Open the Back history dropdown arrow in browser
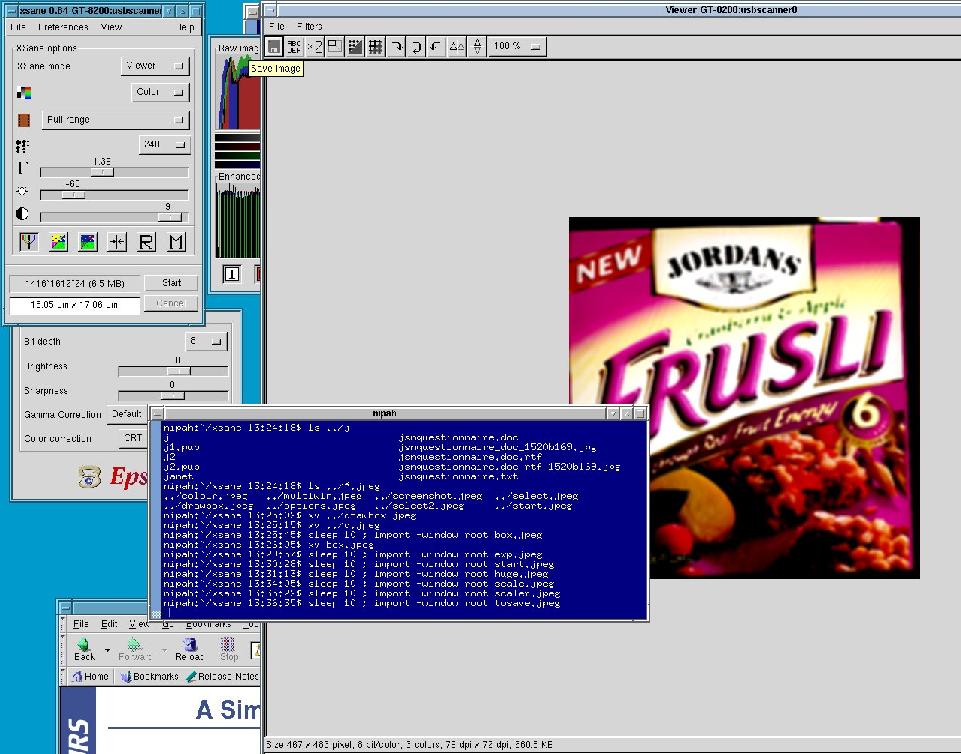Screen dimensions: 961x754 click(107, 650)
